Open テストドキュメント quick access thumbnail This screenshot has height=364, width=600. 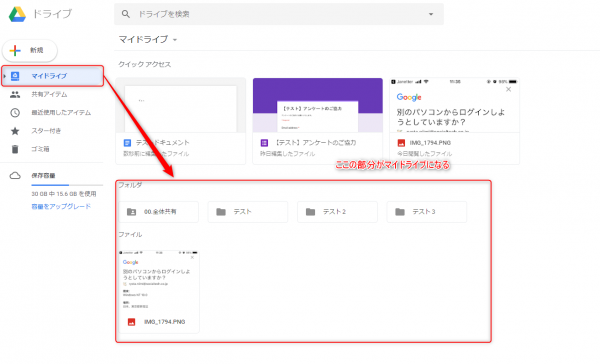[x=181, y=105]
